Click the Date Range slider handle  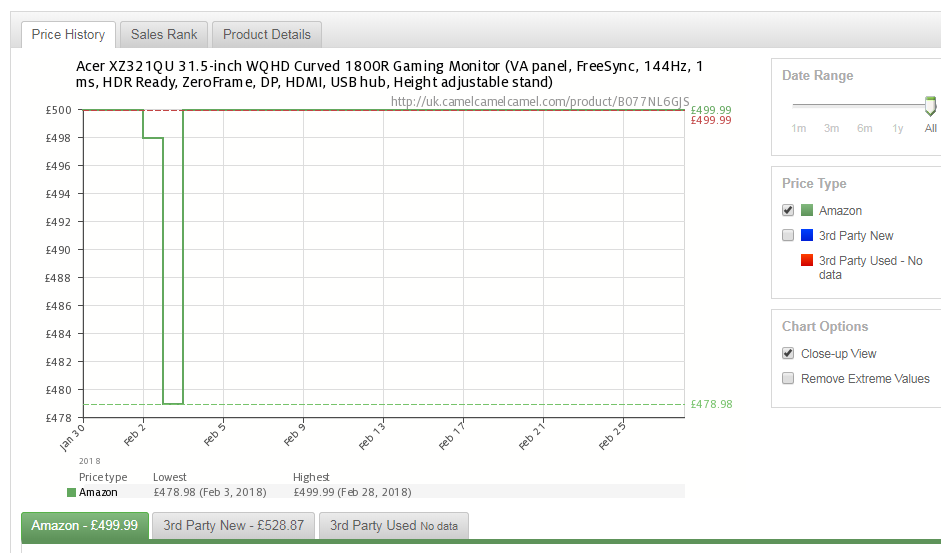click(x=930, y=106)
